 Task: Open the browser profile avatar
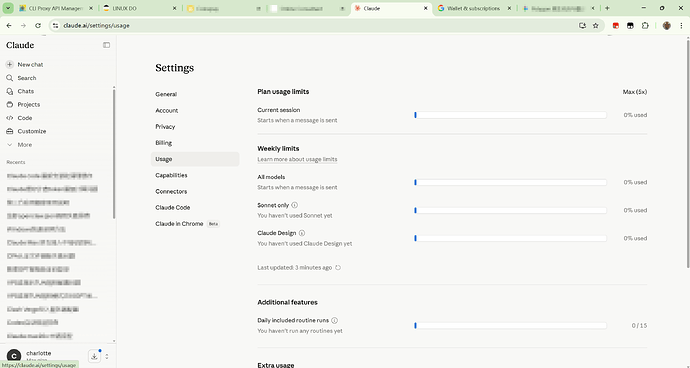click(x=667, y=26)
